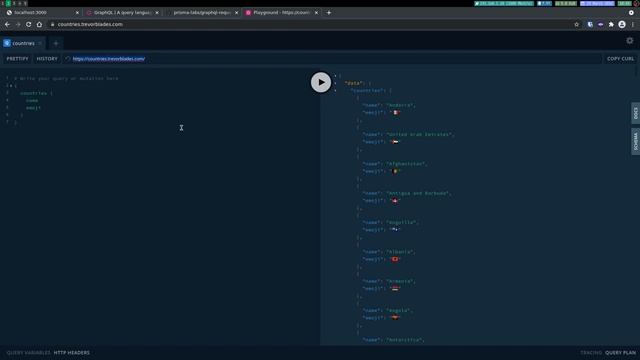The height and width of the screenshot is (360, 640).
Task: Click "Armenia" in the response
Action: point(400,281)
